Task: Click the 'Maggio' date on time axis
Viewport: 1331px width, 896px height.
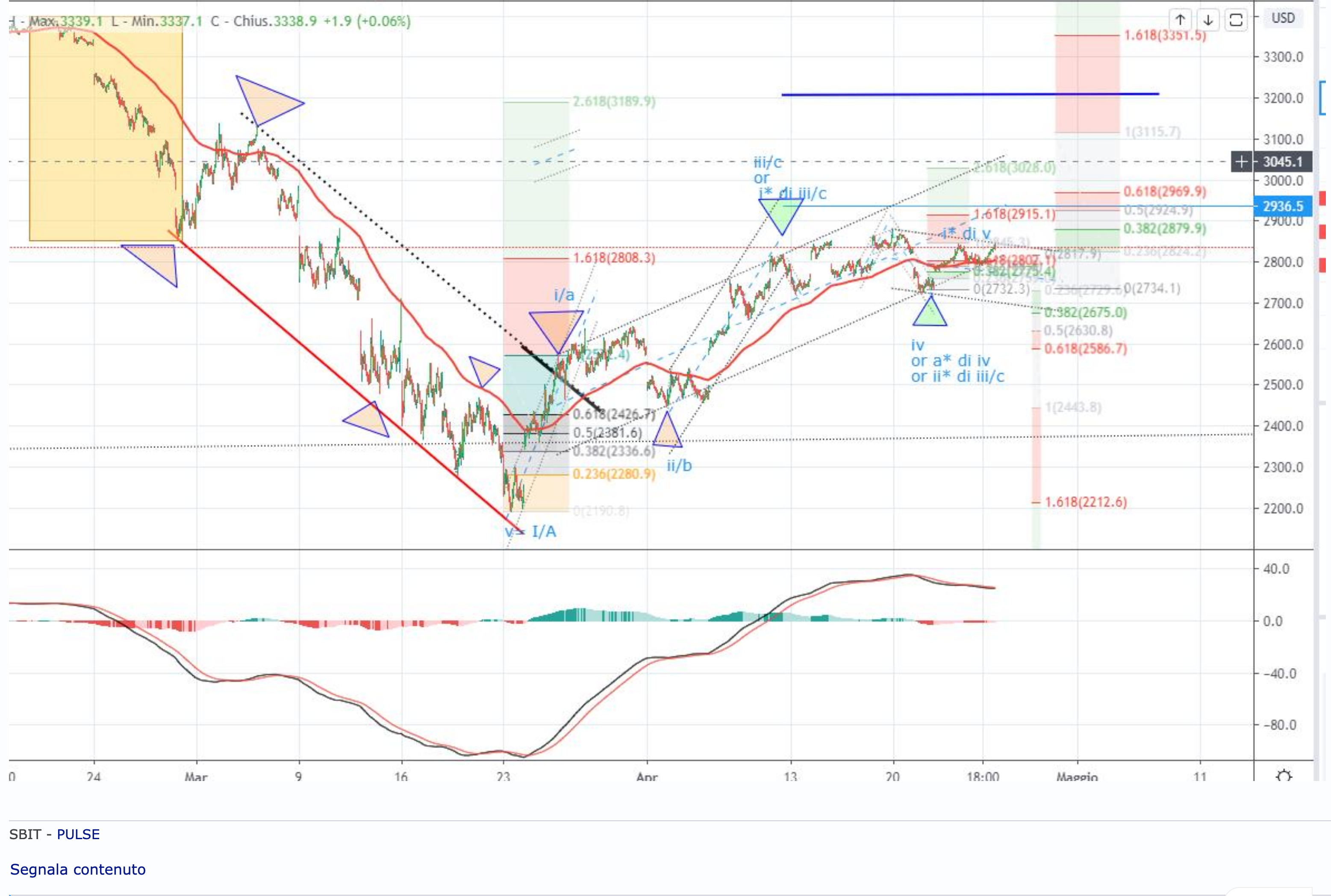Action: click(x=1078, y=777)
